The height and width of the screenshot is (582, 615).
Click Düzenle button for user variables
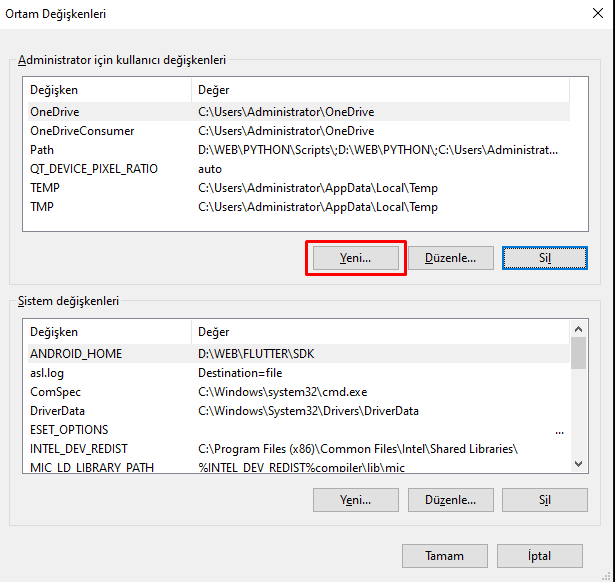coord(449,257)
